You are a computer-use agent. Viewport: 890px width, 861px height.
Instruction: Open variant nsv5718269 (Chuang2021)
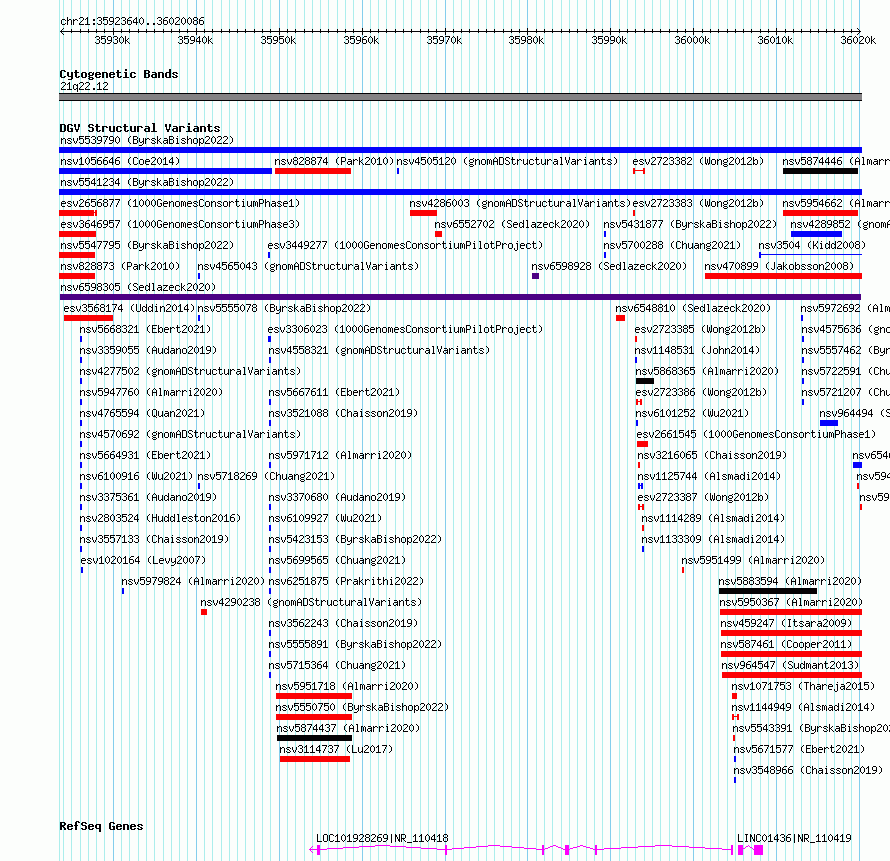266,476
